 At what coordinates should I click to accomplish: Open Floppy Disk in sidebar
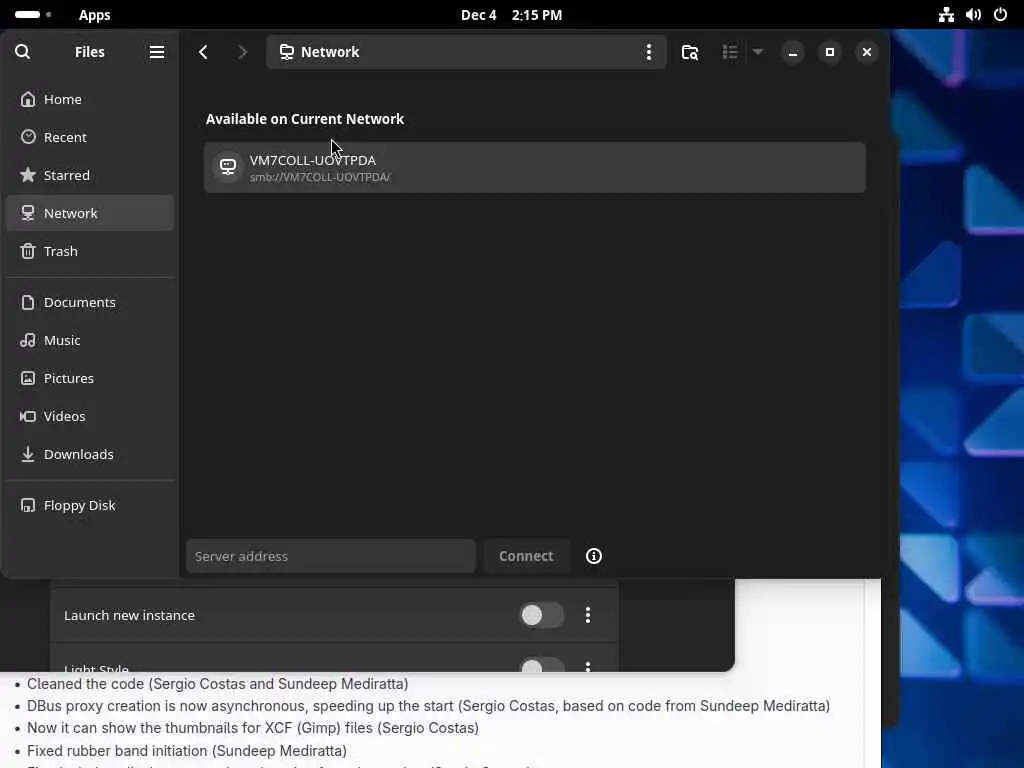click(x=90, y=505)
